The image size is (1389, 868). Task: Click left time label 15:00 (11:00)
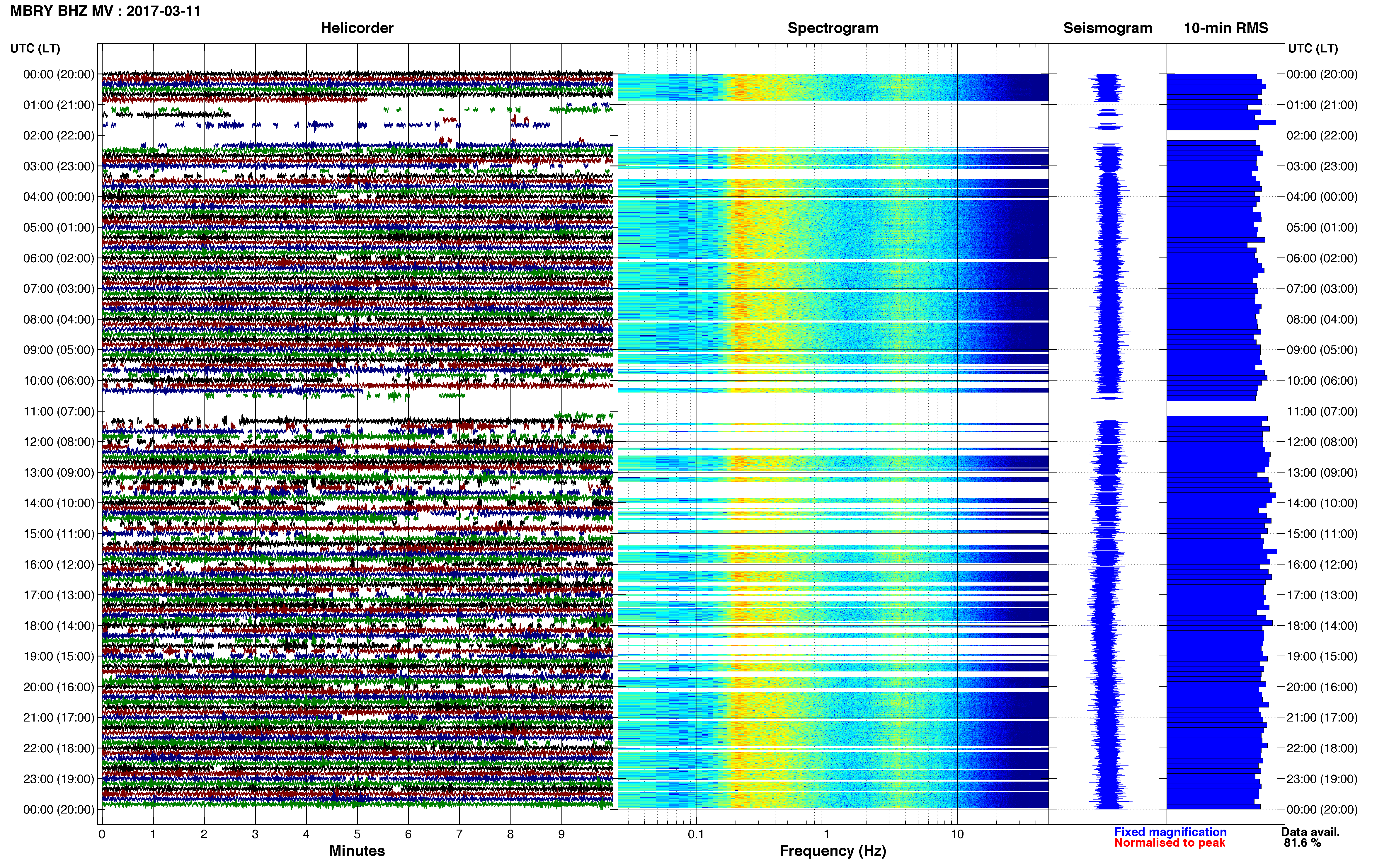pyautogui.click(x=59, y=534)
